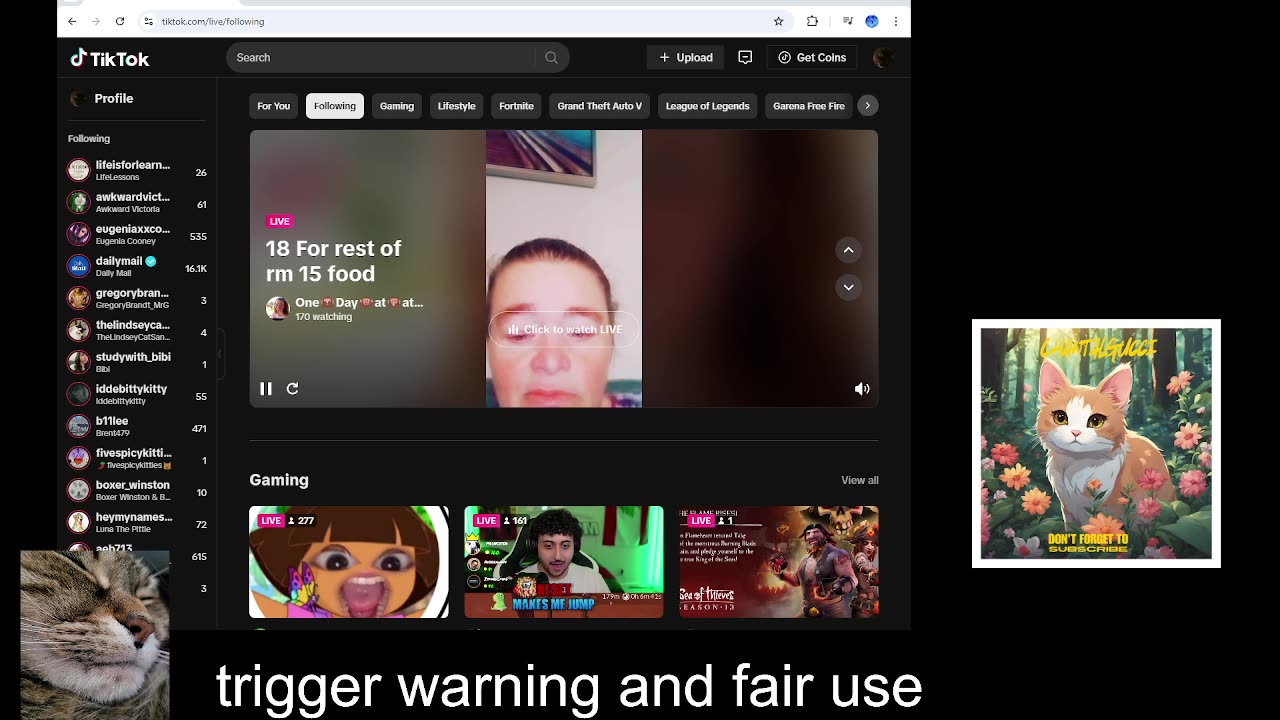View site information icon in address bar

point(148,21)
